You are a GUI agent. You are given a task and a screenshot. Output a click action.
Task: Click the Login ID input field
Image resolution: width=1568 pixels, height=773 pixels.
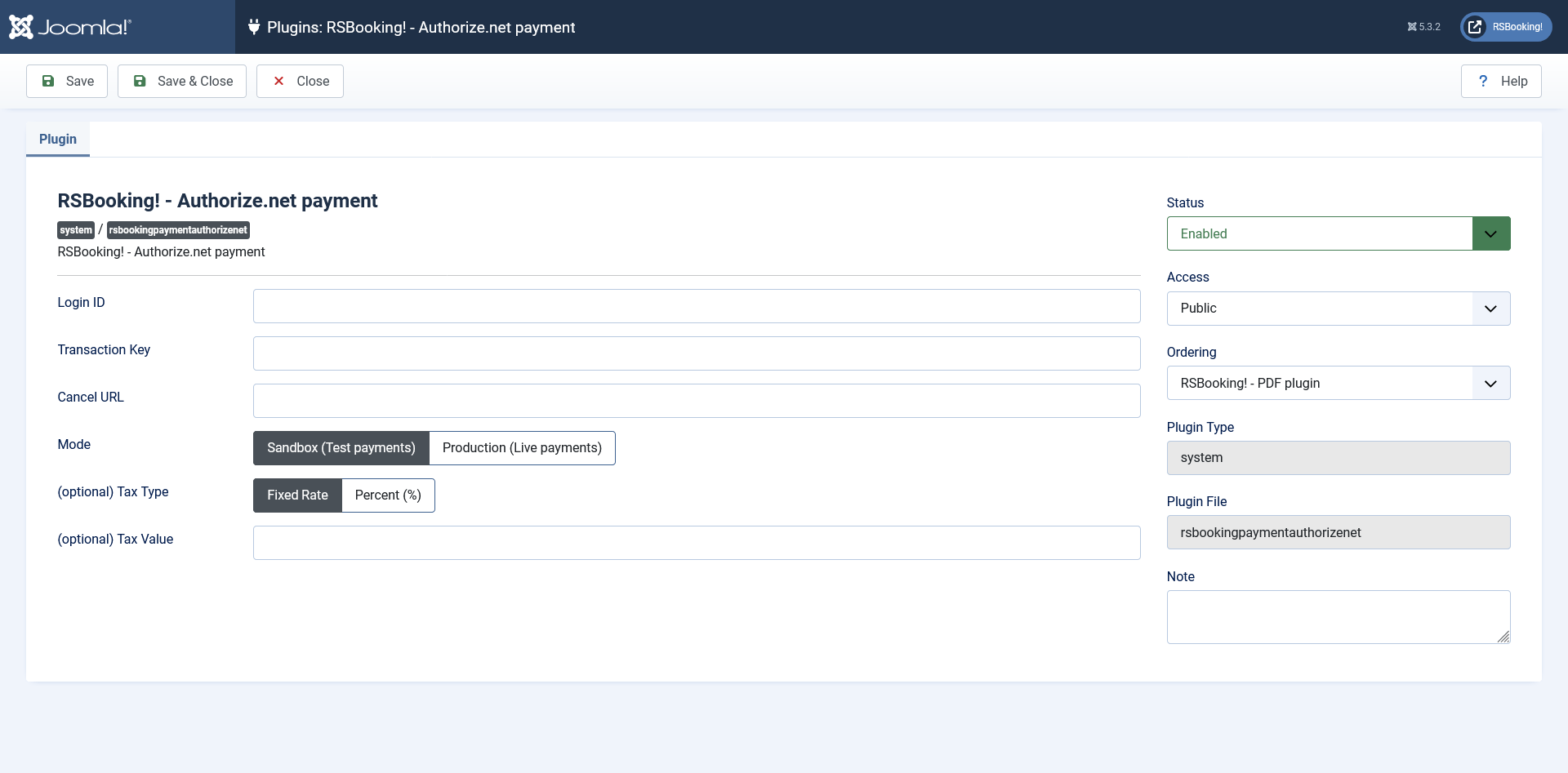tap(697, 306)
